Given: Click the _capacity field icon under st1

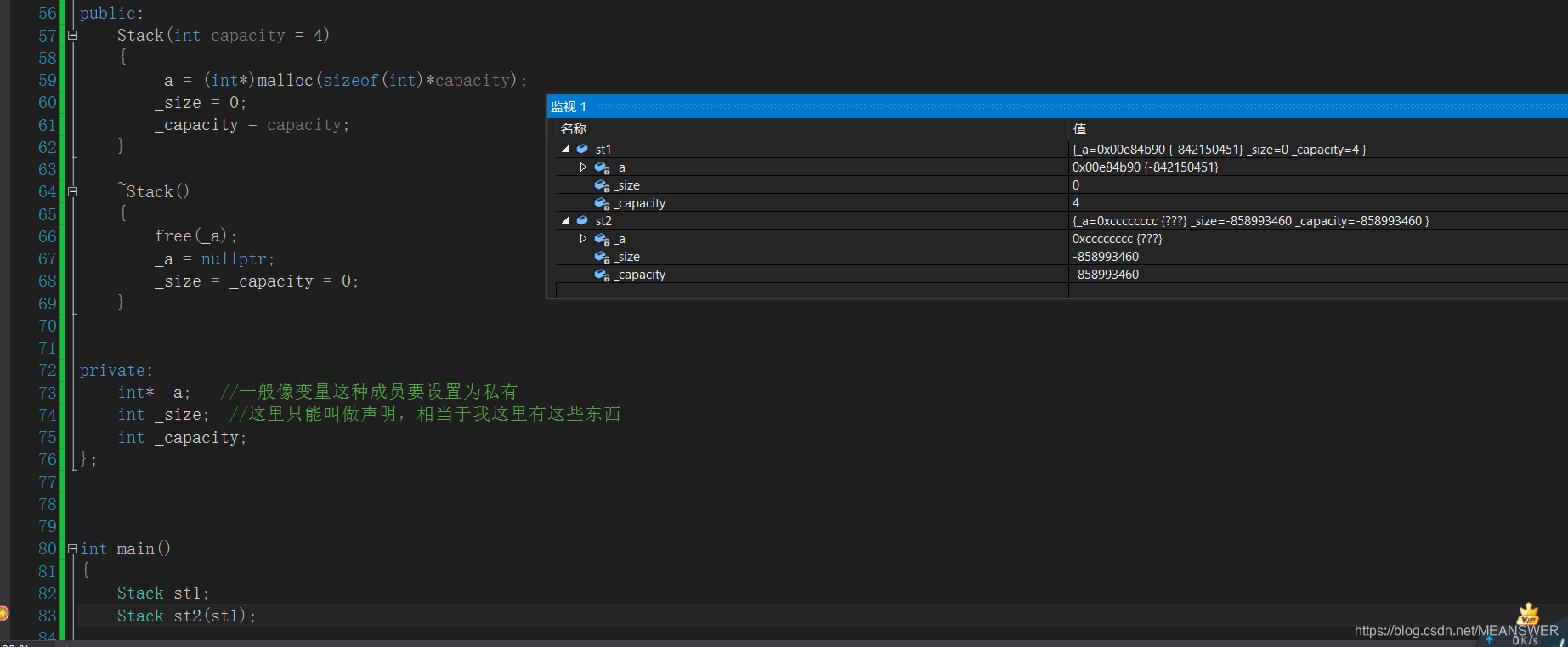Looking at the screenshot, I should [602, 203].
